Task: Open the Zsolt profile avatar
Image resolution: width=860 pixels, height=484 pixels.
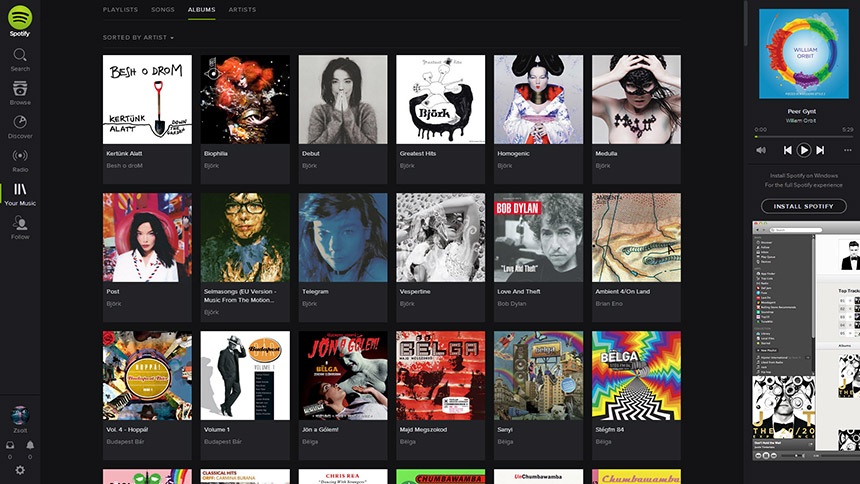Action: (x=20, y=415)
